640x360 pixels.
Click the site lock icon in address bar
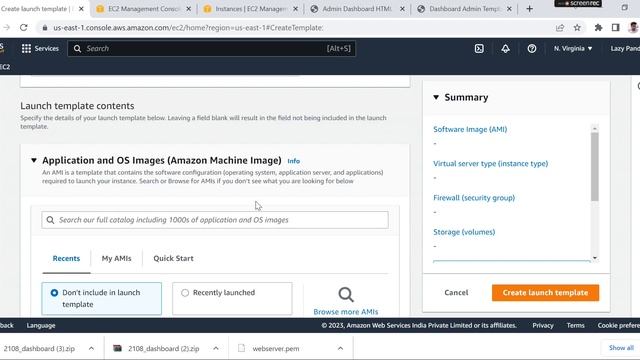click(44, 27)
